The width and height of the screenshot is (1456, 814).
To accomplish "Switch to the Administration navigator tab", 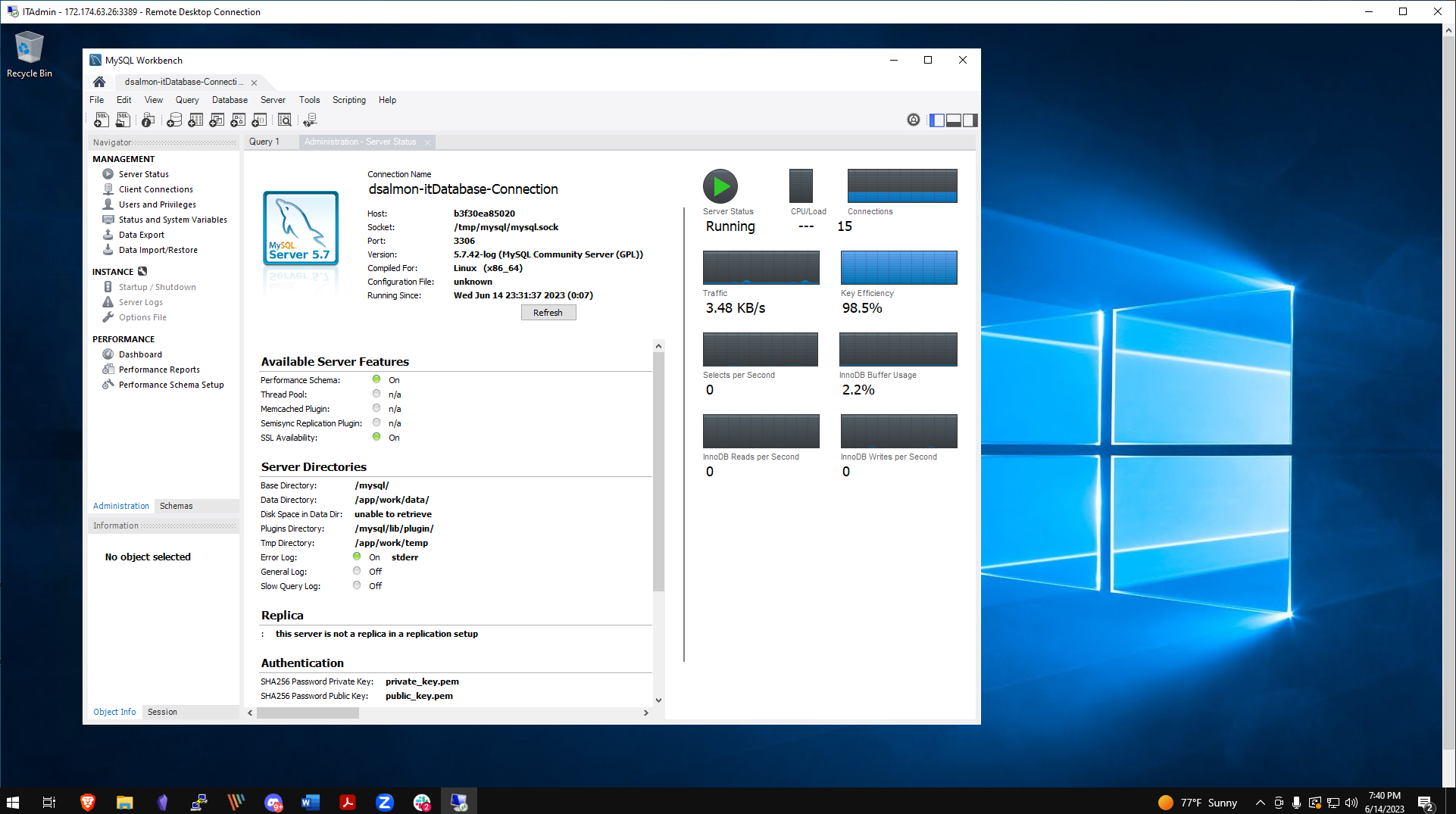I will [121, 506].
